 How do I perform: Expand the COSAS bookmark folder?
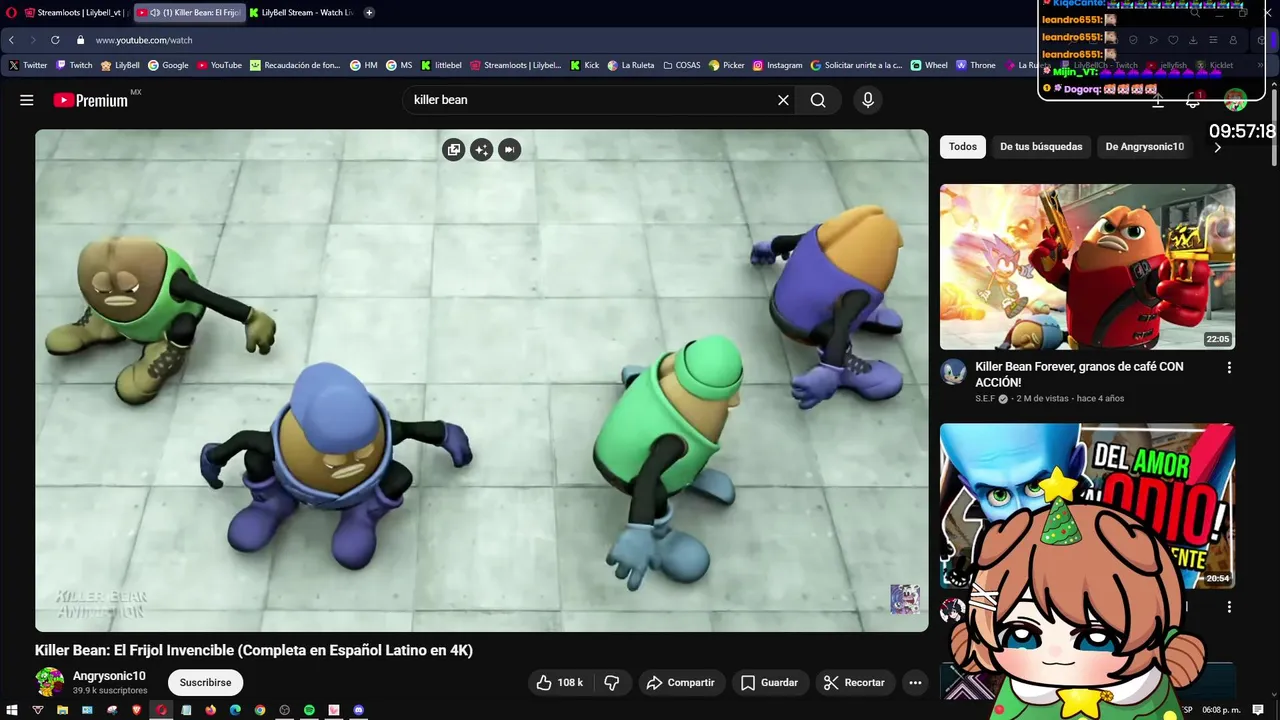(x=682, y=65)
